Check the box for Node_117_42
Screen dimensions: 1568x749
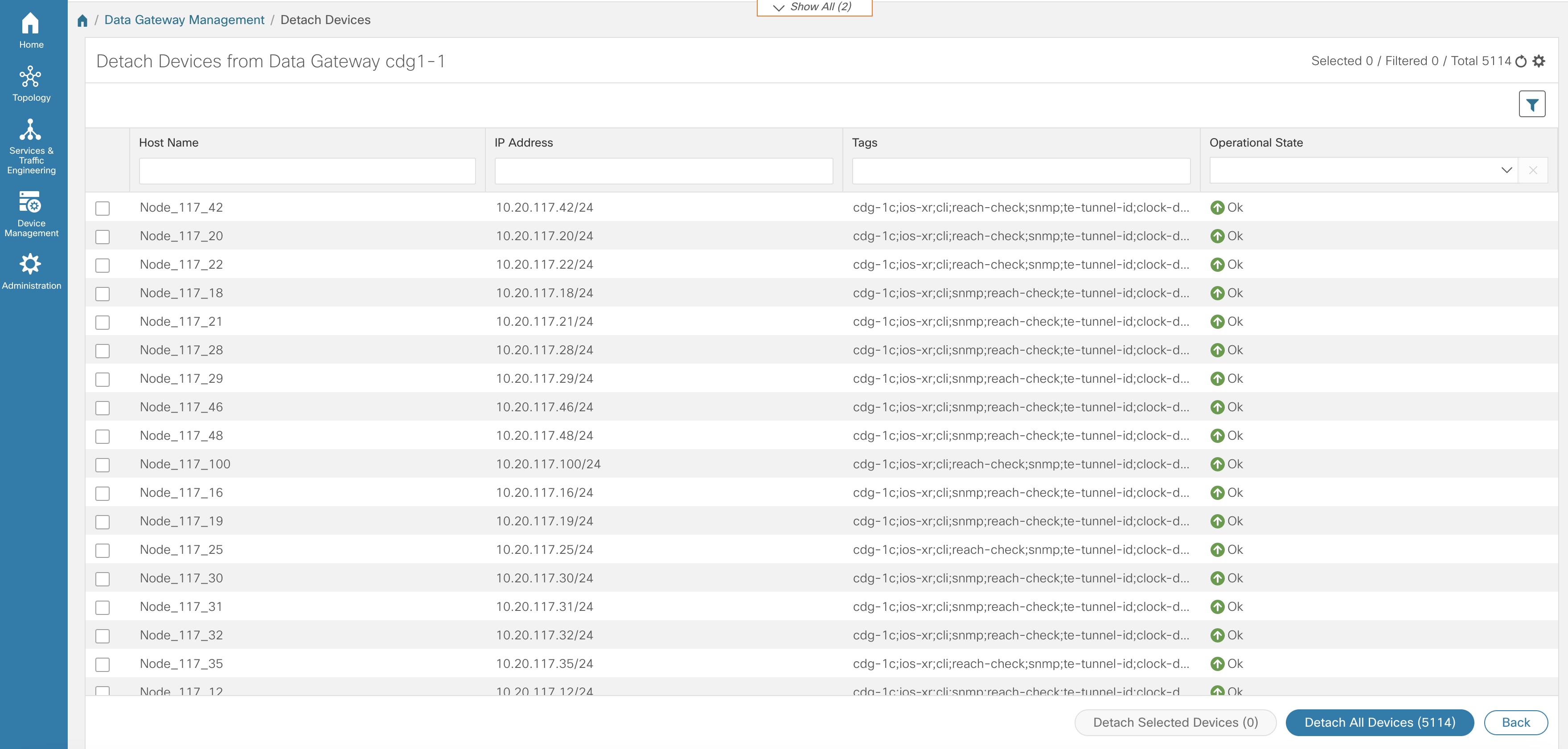click(103, 209)
